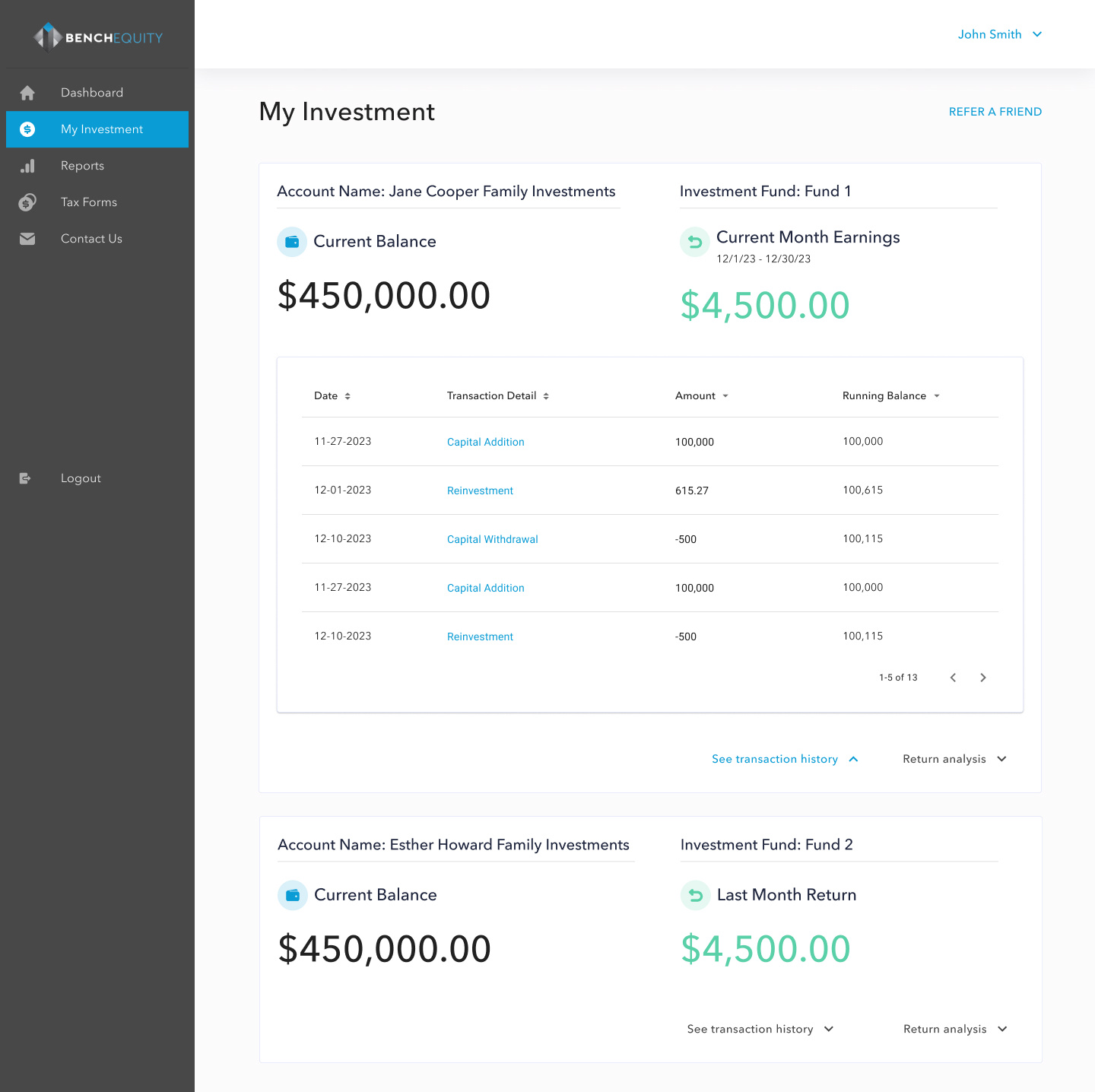Click the green return arrow icon near Current Month Earnings
This screenshot has width=1095, height=1092.
694,242
